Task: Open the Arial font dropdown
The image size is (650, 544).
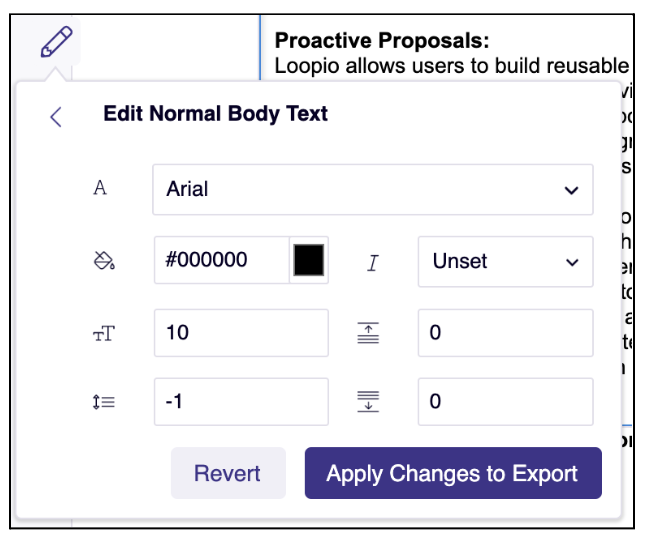Action: (373, 189)
